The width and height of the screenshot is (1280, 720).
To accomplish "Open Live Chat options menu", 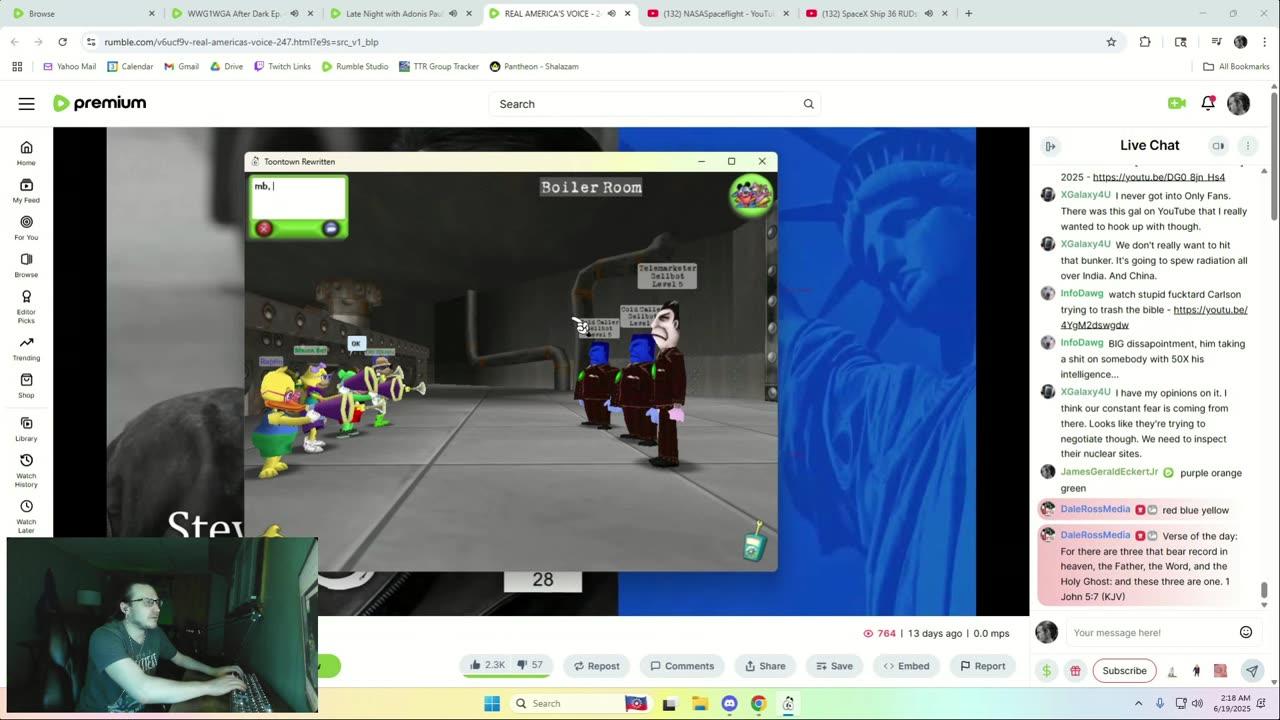I will [1248, 146].
